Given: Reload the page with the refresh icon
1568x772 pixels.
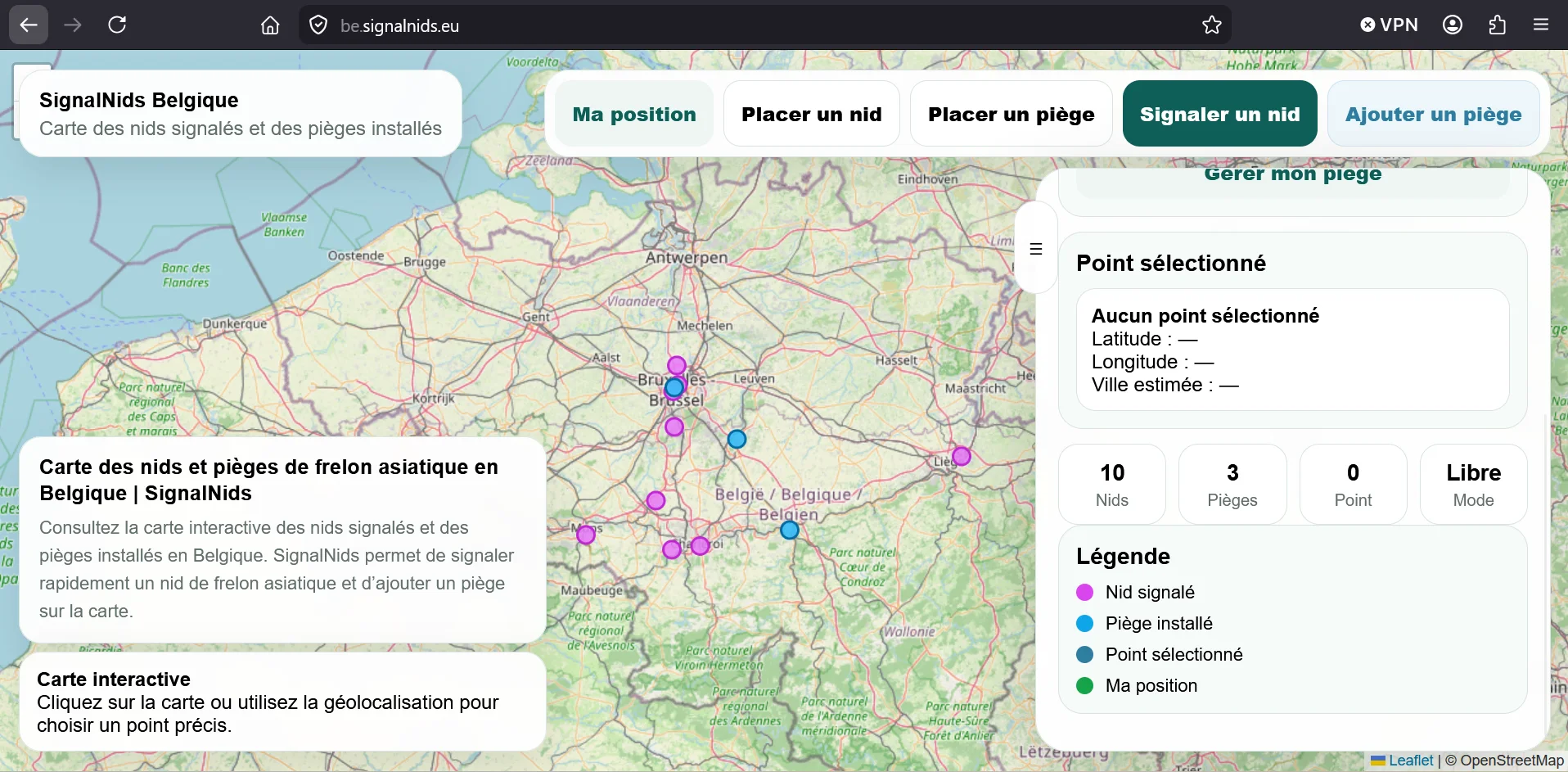Looking at the screenshot, I should [x=117, y=25].
